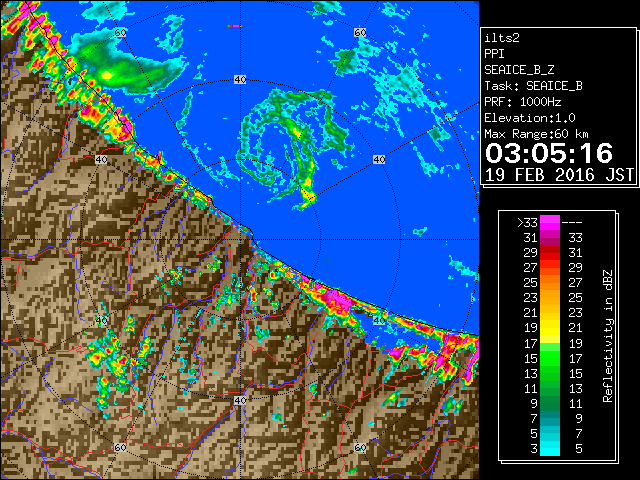Click the '>33' legend value
Screen dimensions: 640x480
[x=527, y=223]
